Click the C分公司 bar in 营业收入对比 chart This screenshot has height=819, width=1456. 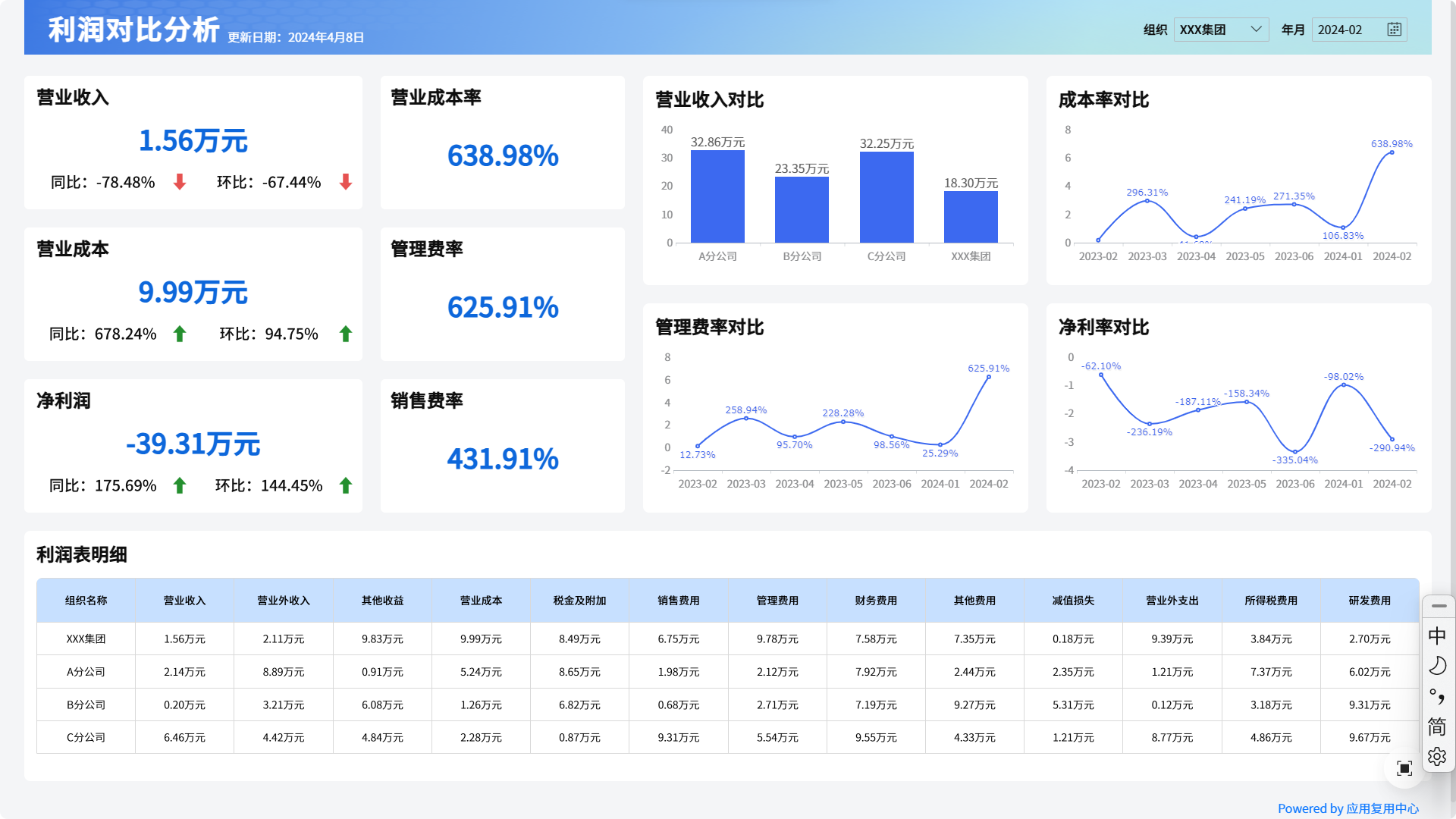(x=886, y=197)
